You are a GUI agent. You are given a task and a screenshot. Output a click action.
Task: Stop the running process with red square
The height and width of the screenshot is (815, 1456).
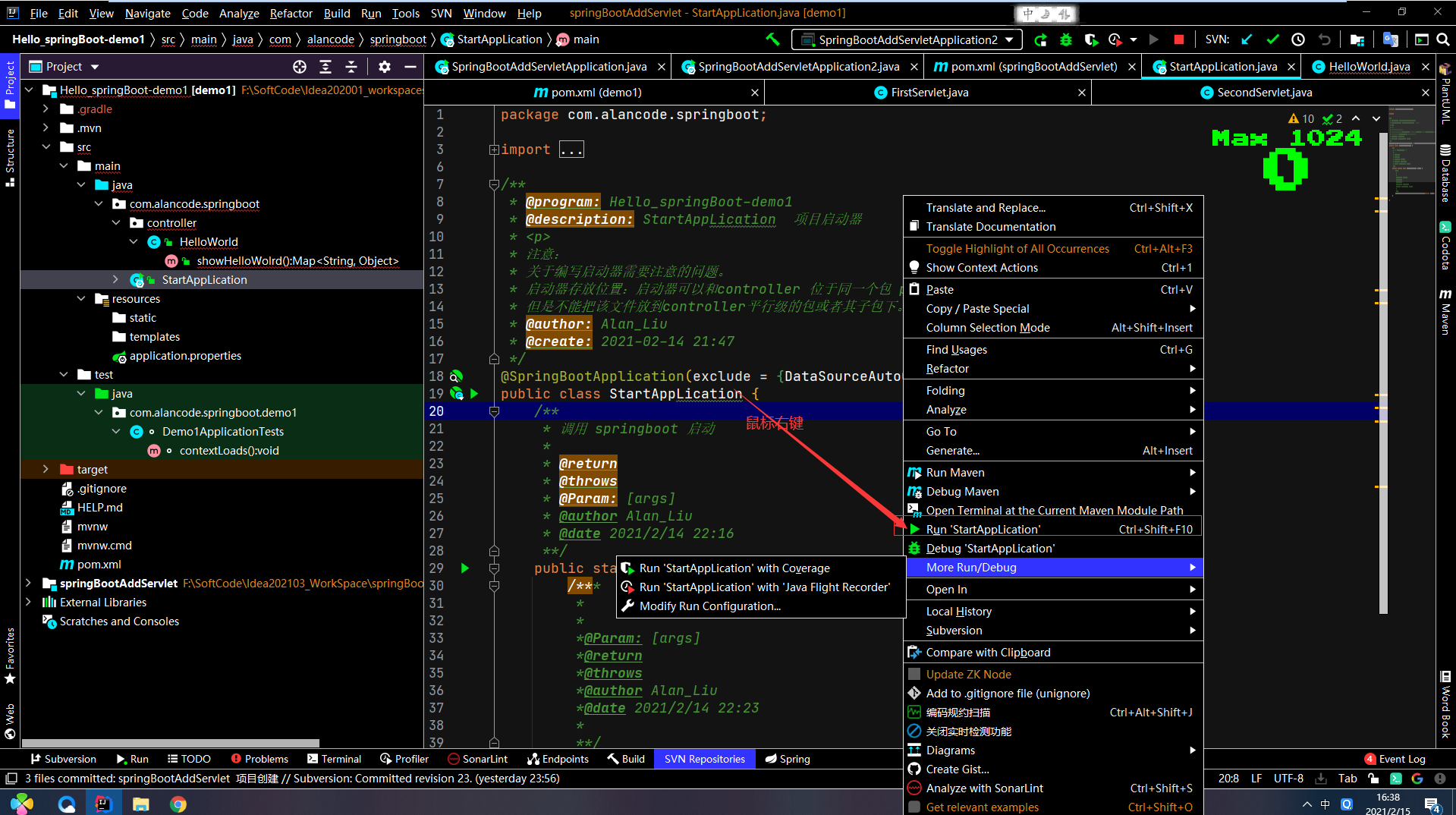[x=1178, y=39]
